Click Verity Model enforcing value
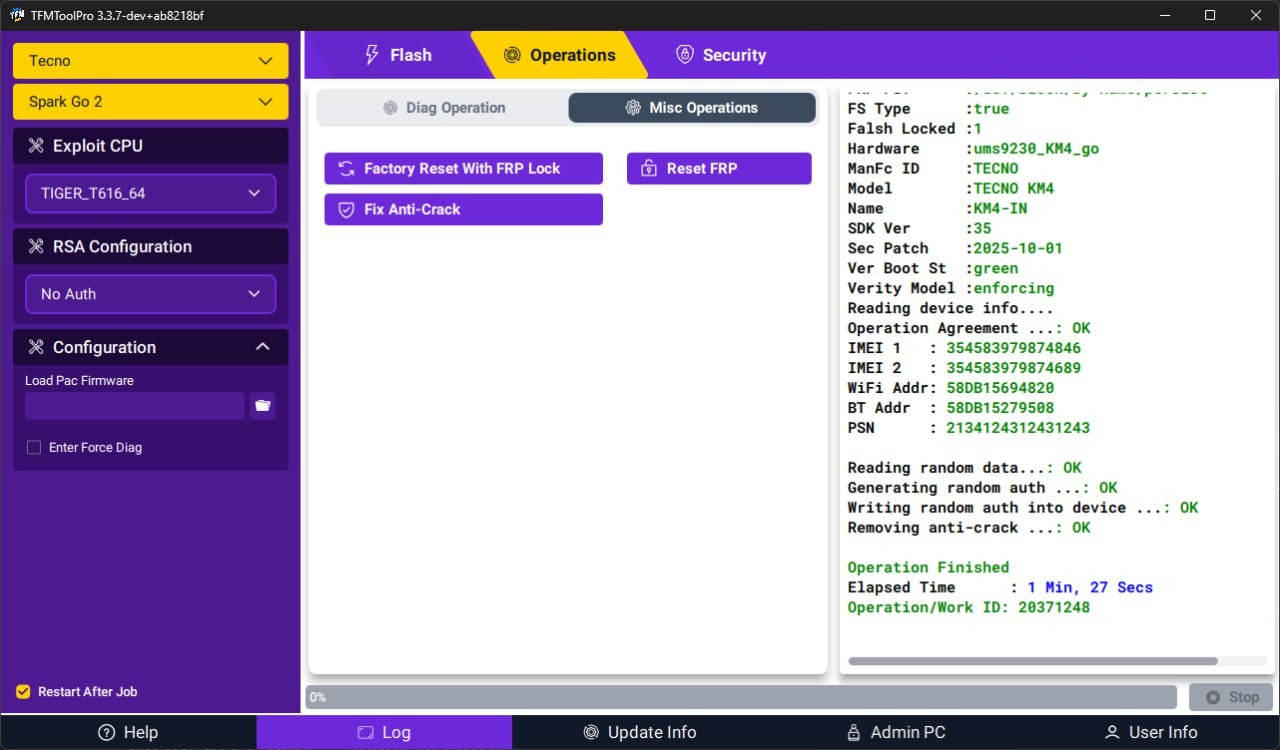The width and height of the screenshot is (1280, 750). (x=1013, y=288)
